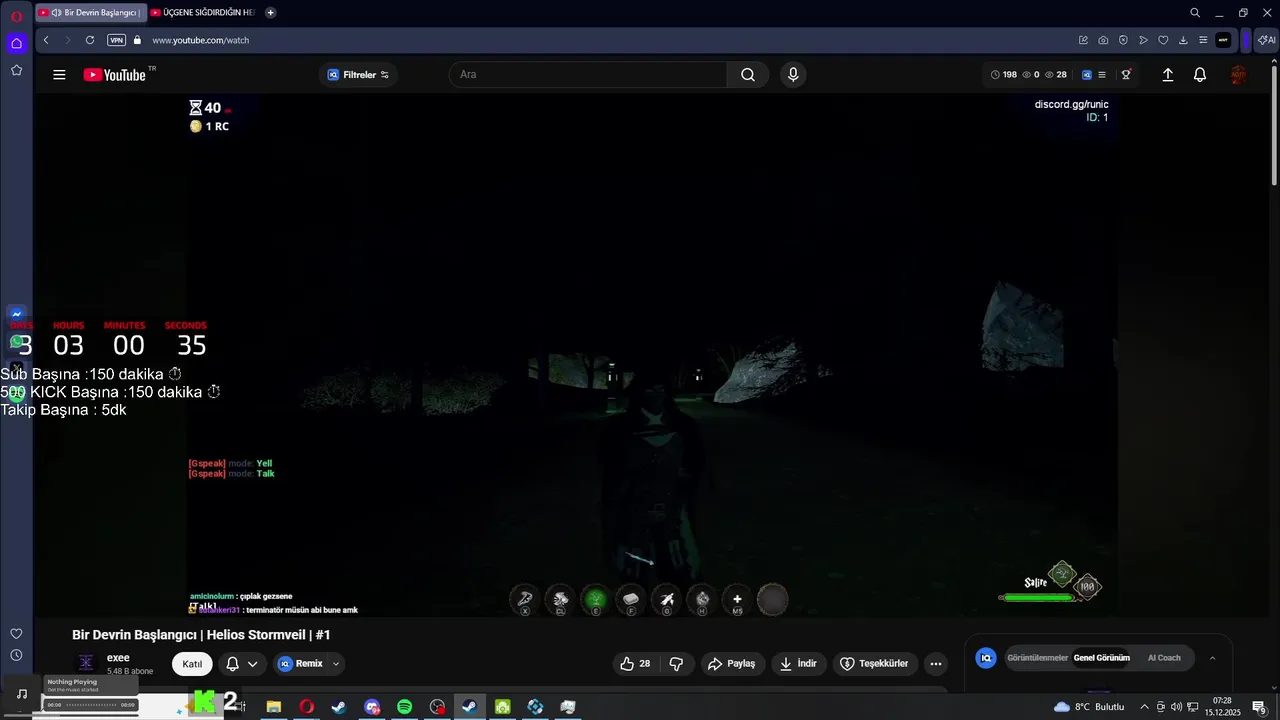Viewport: 1280px width, 720px height.
Task: Click the search magnifier button
Action: (748, 75)
